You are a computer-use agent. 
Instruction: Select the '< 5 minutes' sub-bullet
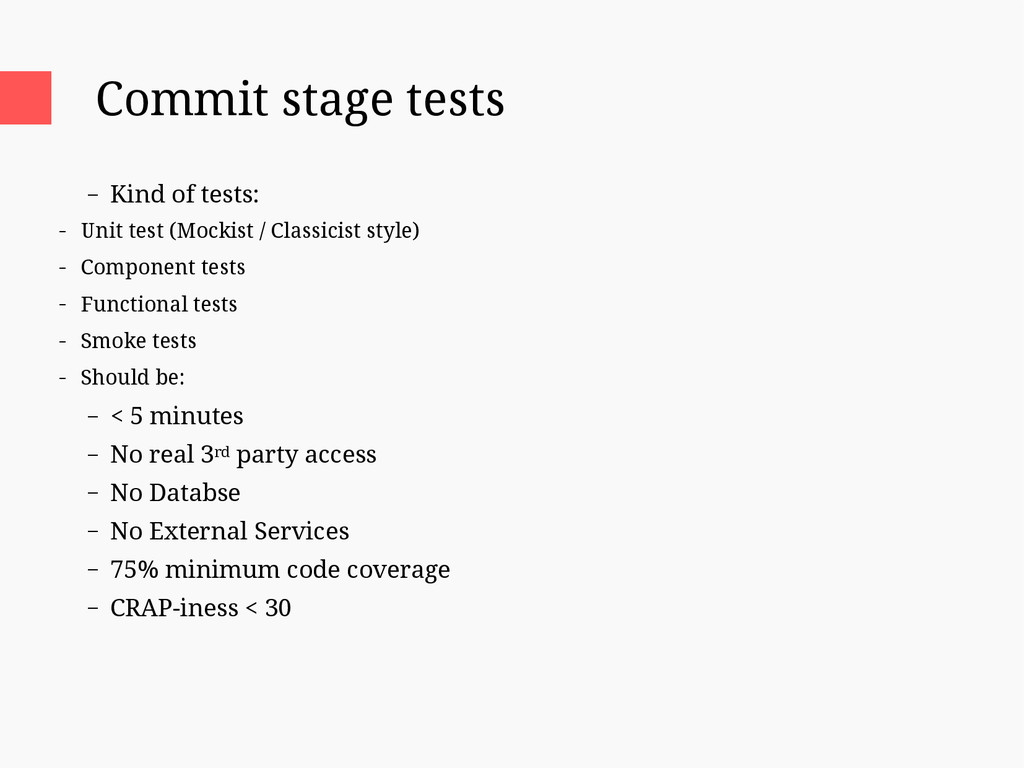pyautogui.click(x=176, y=416)
